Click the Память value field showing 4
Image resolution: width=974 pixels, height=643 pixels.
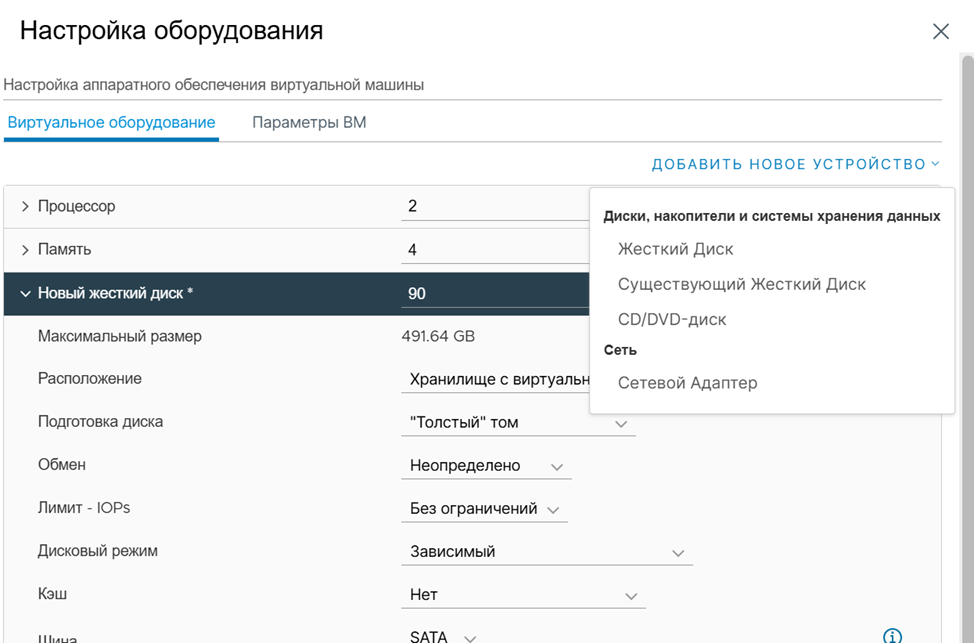point(494,250)
